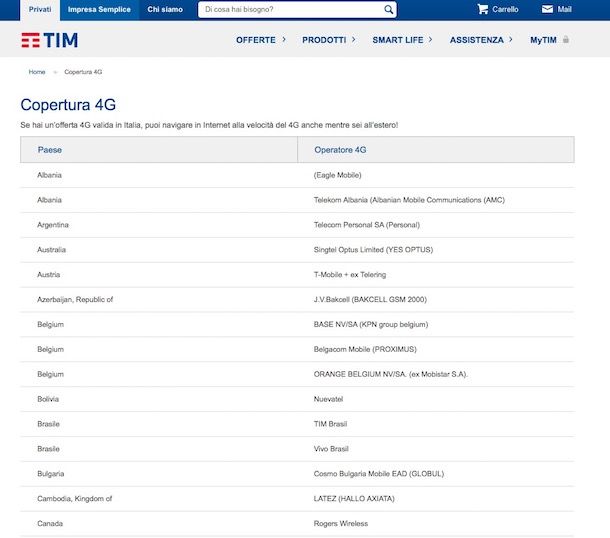The image size is (610, 538).
Task: Click 'LATEZ (HALLO AXIATA)' cell
Action: [354, 499]
